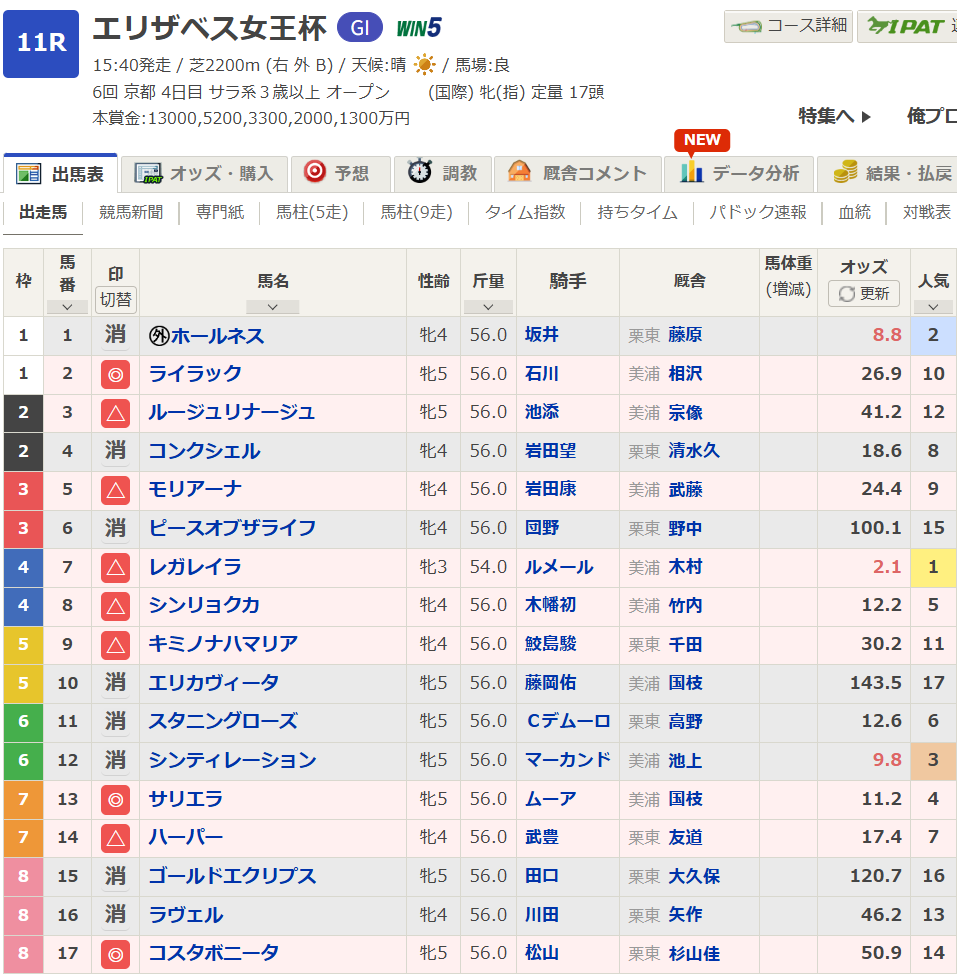Toggle the 消 mark for コンクシェル
Screen dimensions: 957x974
pyautogui.click(x=116, y=451)
